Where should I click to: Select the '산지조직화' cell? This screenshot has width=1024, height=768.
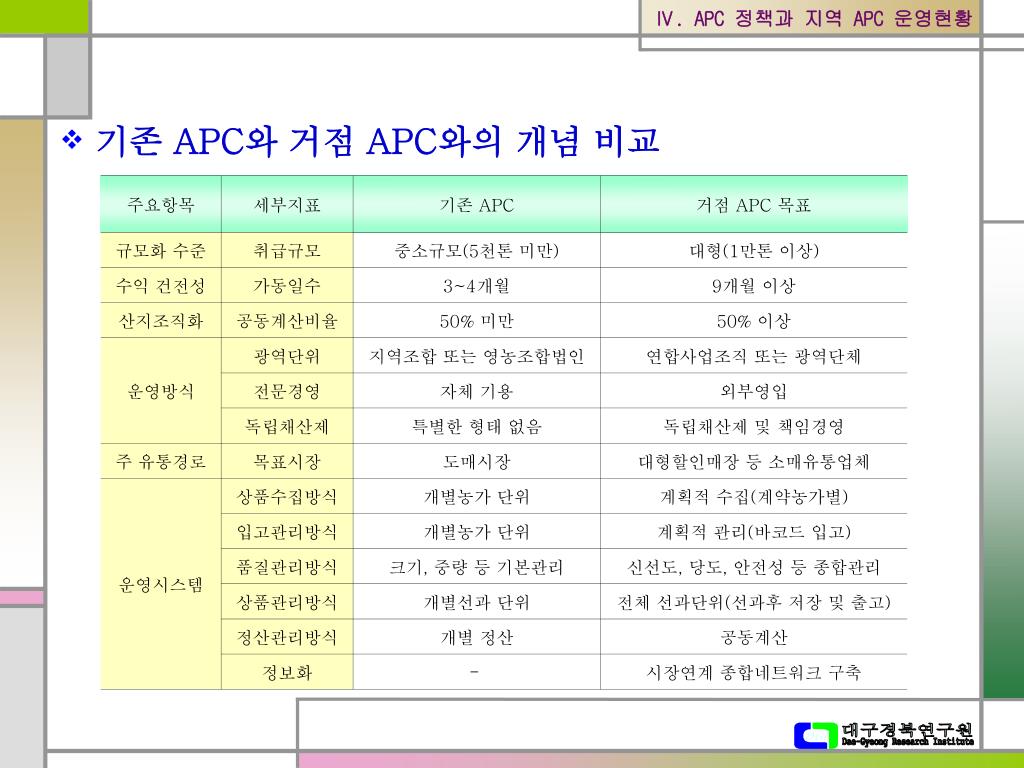click(161, 321)
